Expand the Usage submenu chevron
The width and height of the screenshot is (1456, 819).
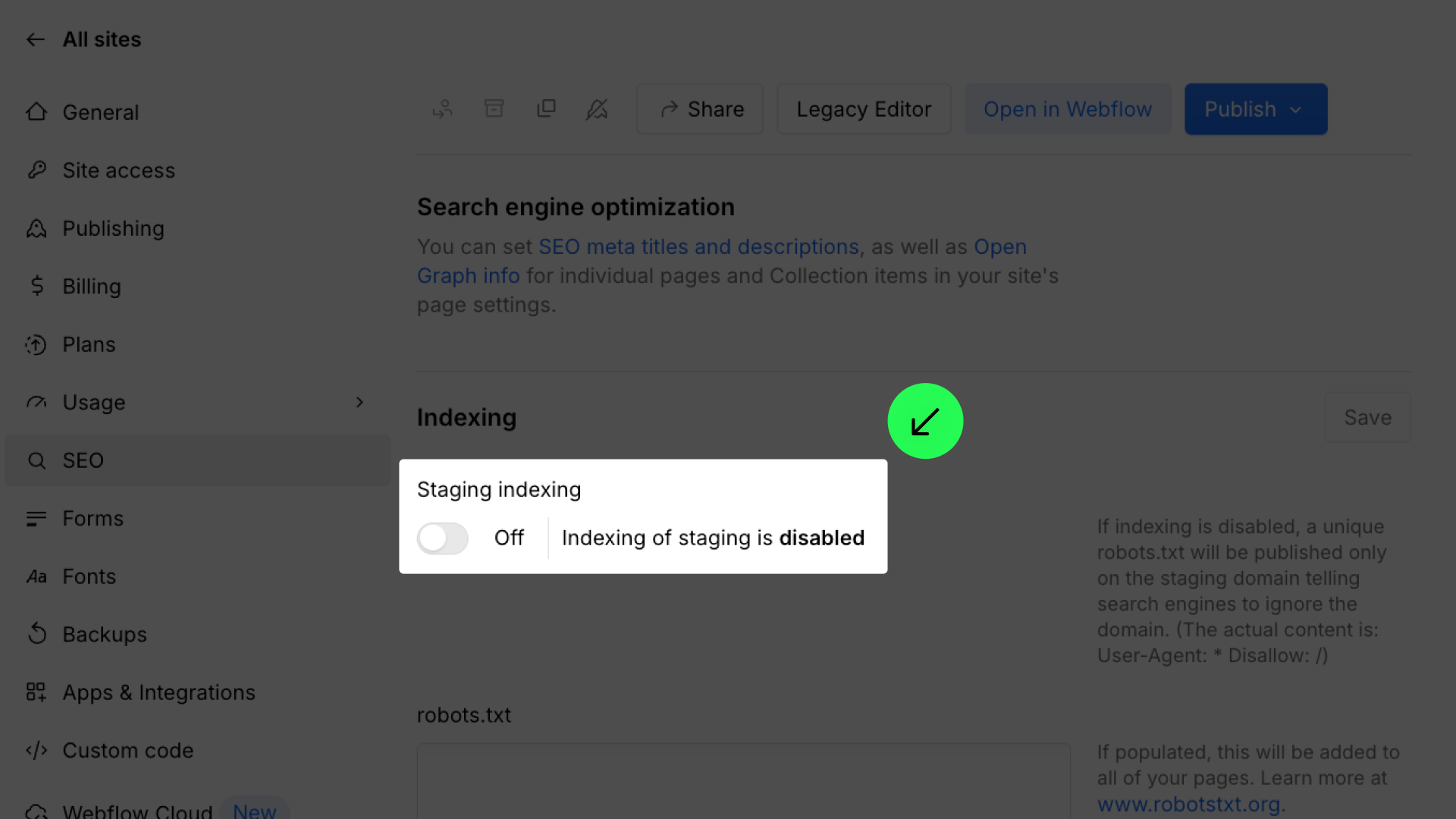359,402
